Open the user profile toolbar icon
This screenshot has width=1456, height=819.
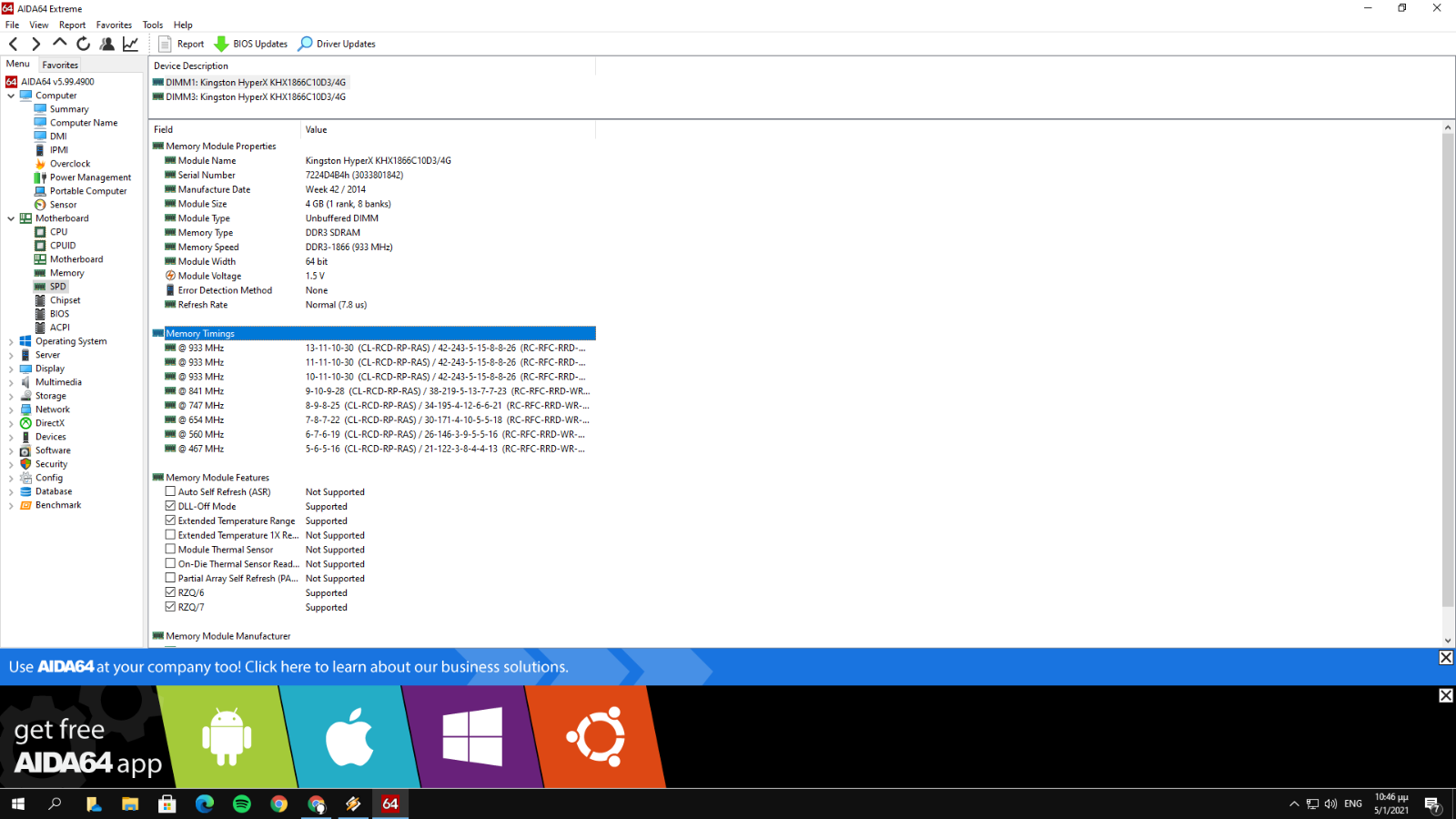(x=107, y=44)
